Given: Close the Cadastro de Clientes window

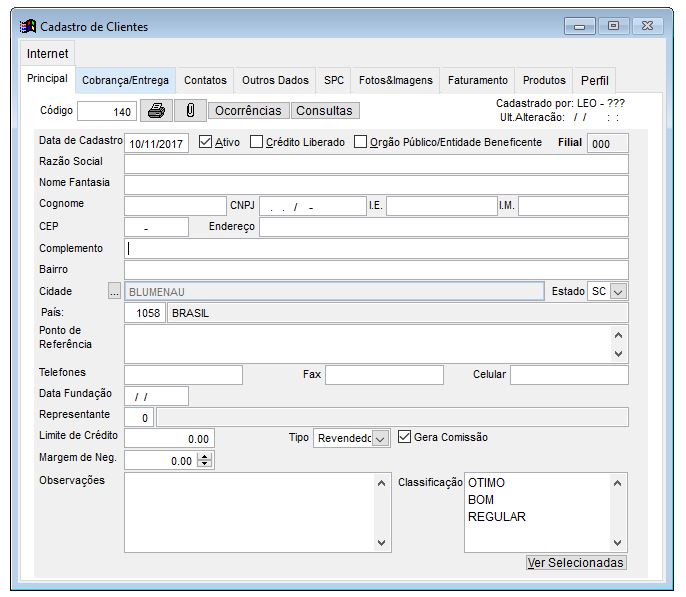Looking at the screenshot, I should 647,26.
